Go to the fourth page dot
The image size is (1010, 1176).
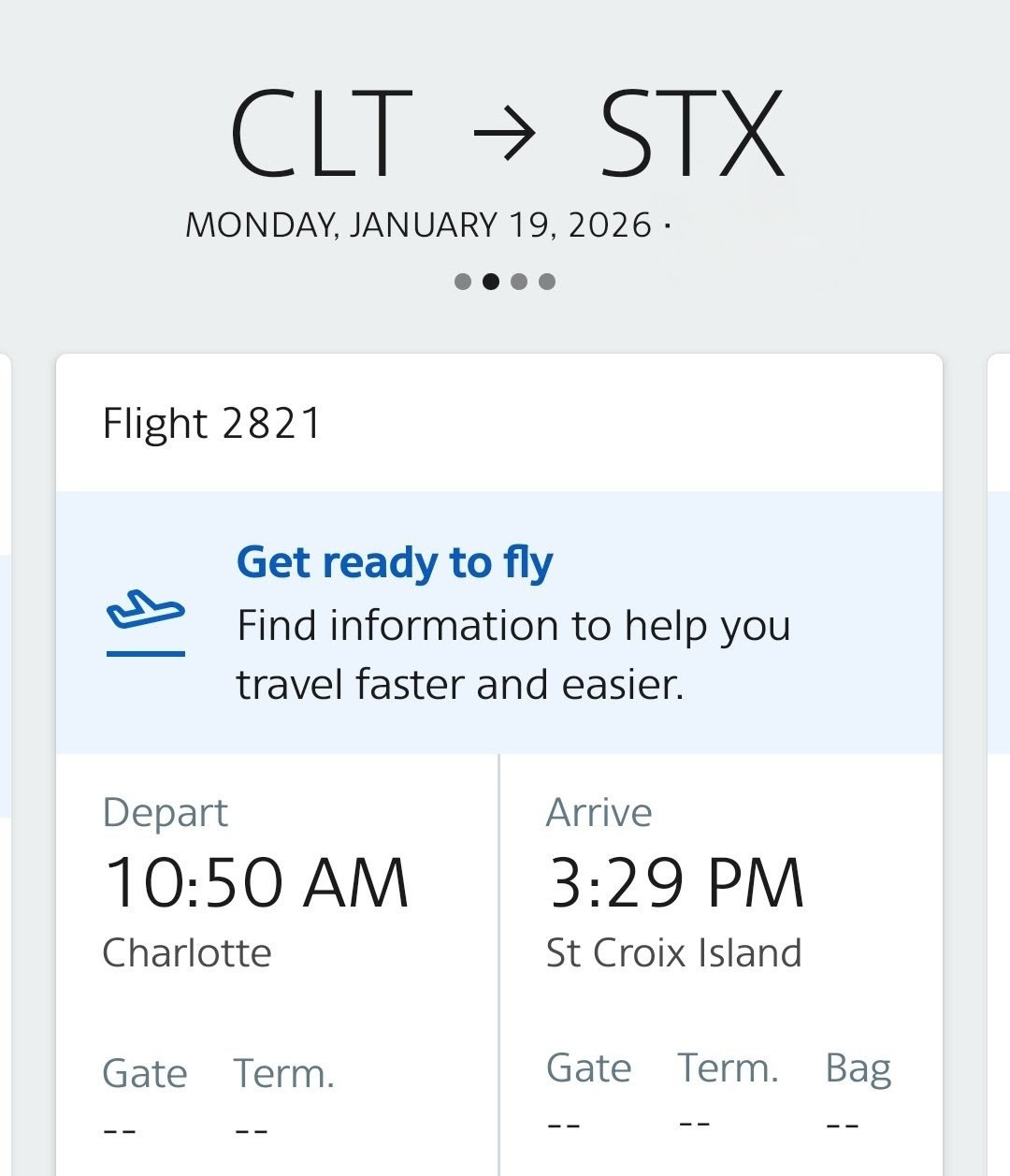547,282
